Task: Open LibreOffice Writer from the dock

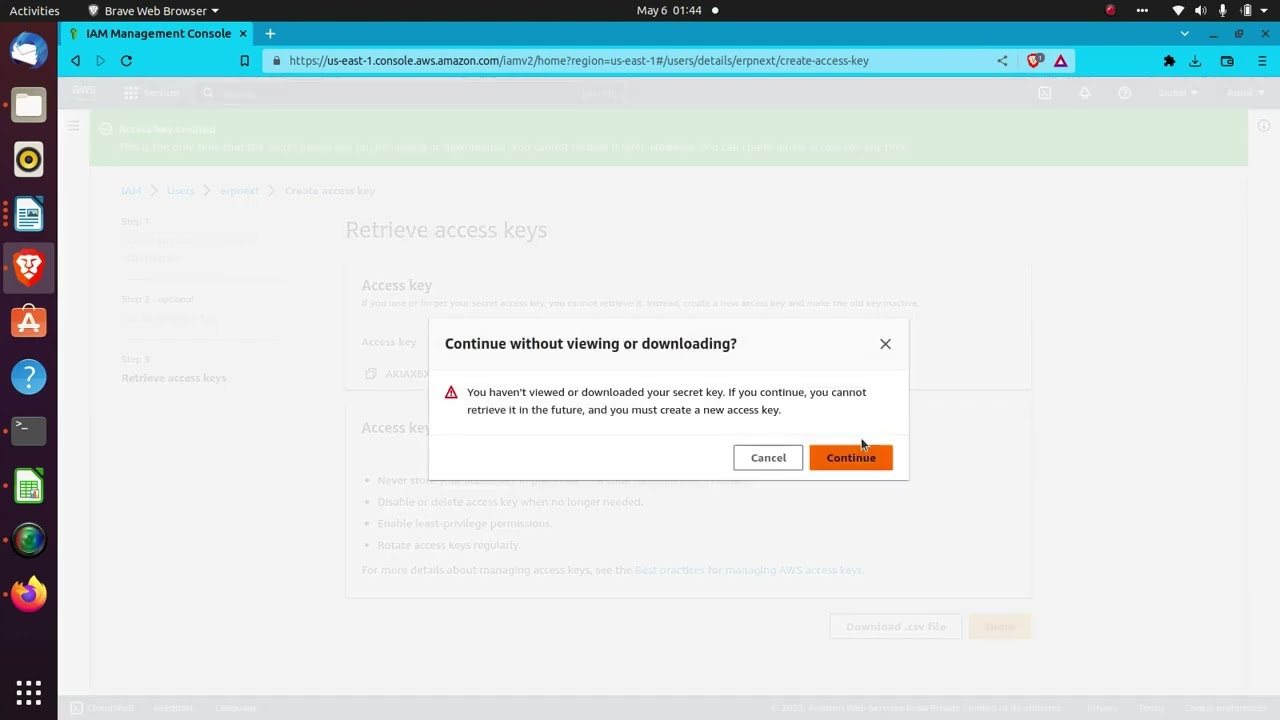Action: 29,213
